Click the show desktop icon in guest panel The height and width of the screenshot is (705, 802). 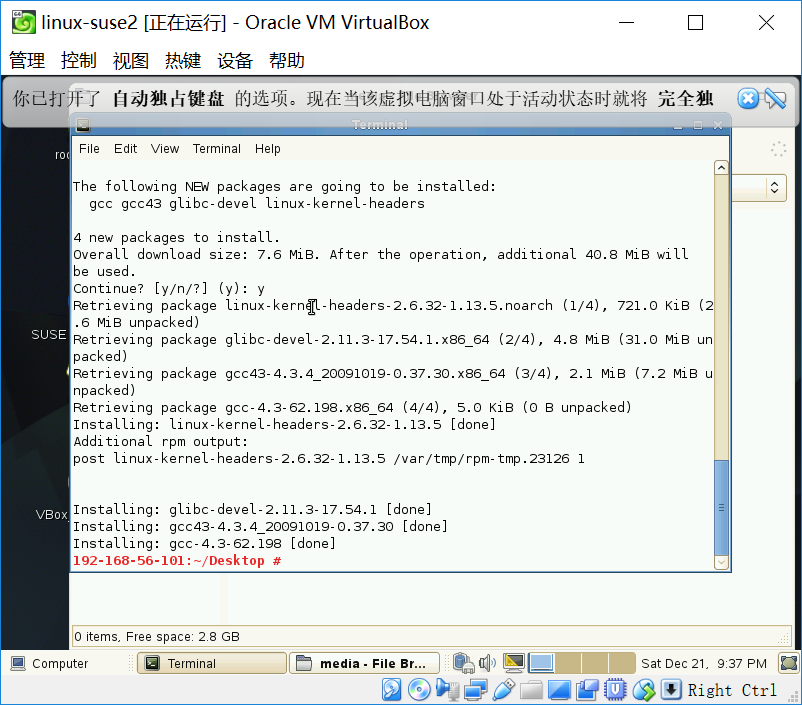coord(789,664)
